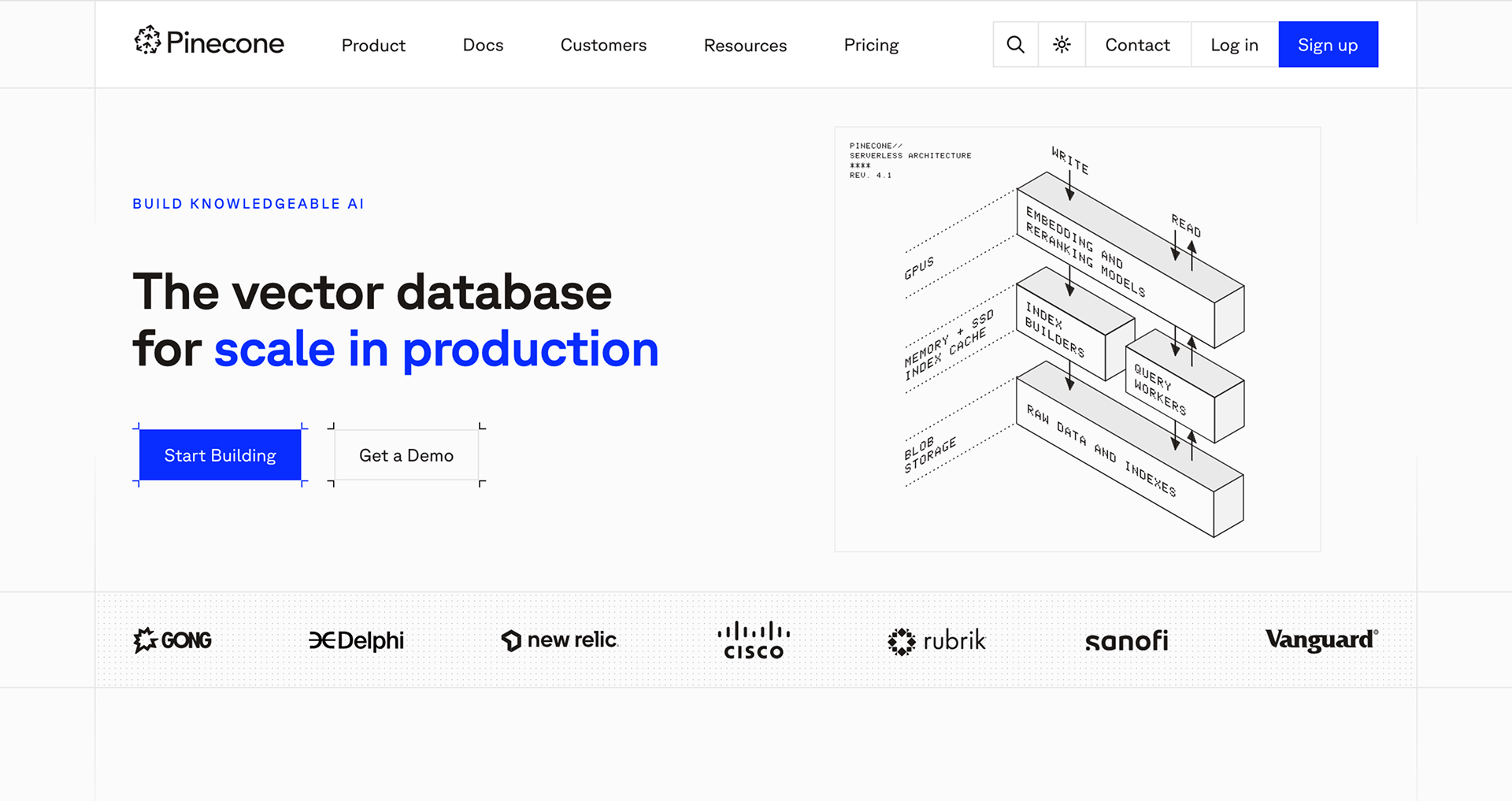The height and width of the screenshot is (801, 1512).
Task: Request a demo with Get a Demo
Action: coord(406,455)
